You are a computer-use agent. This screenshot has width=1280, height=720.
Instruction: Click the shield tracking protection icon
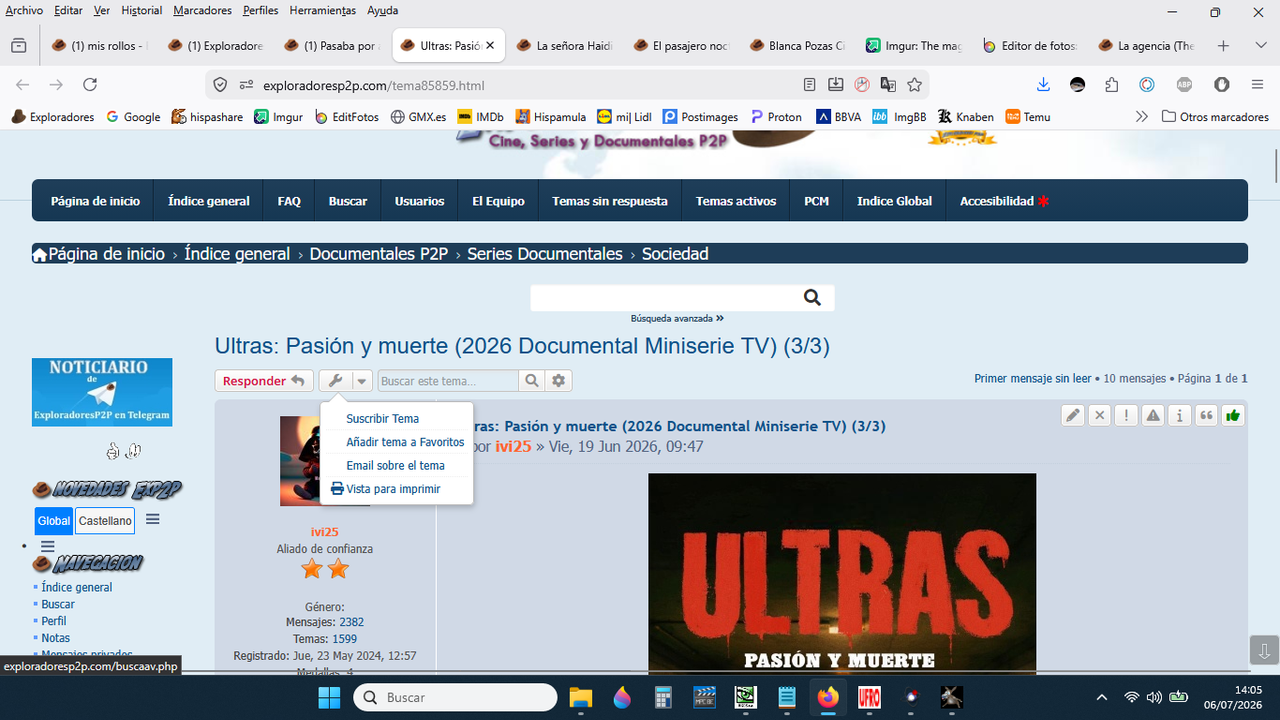tap(220, 85)
